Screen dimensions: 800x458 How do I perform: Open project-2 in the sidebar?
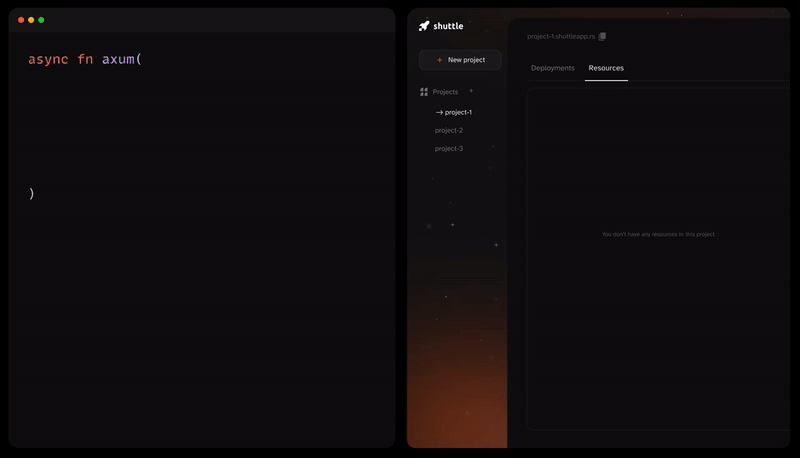tap(449, 131)
